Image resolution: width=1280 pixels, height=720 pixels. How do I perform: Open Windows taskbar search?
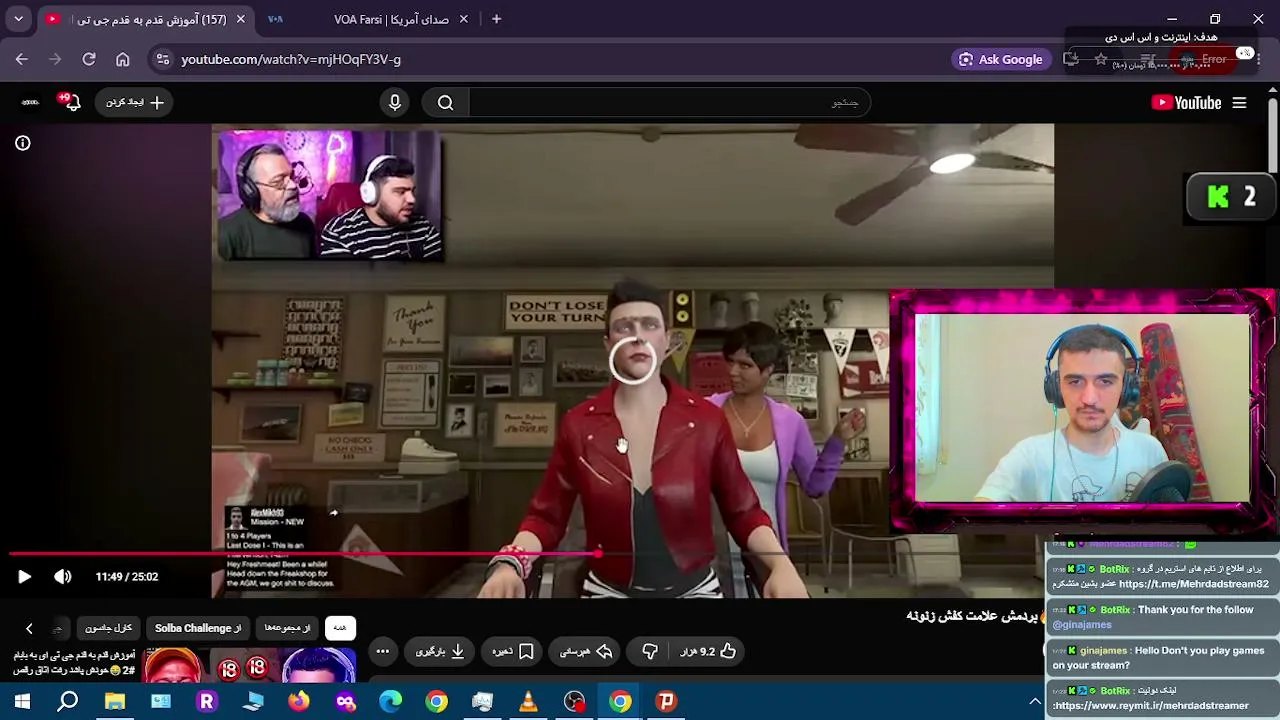point(67,701)
